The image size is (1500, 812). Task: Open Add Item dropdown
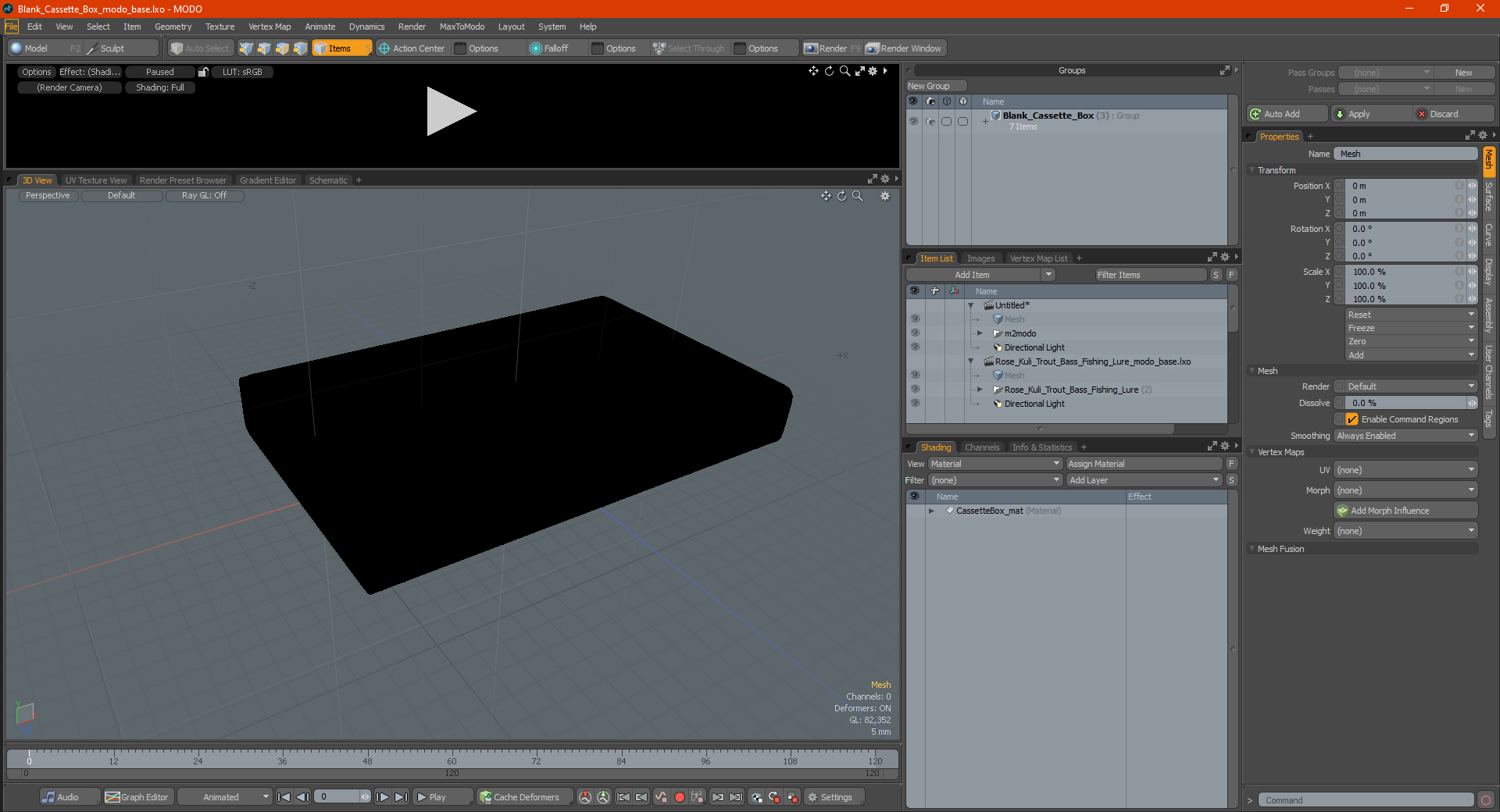coord(980,275)
